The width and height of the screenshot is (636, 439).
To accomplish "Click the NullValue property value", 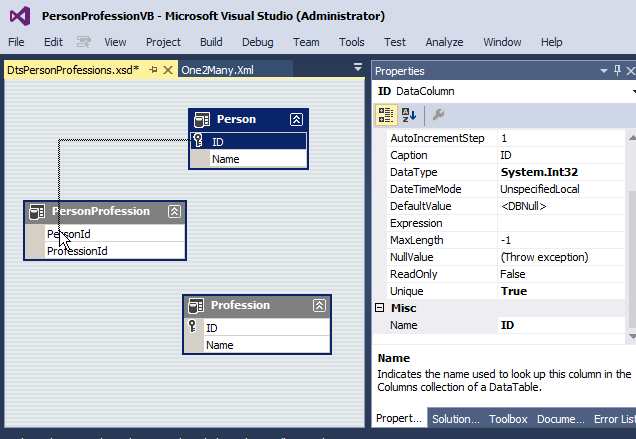I will click(x=561, y=257).
